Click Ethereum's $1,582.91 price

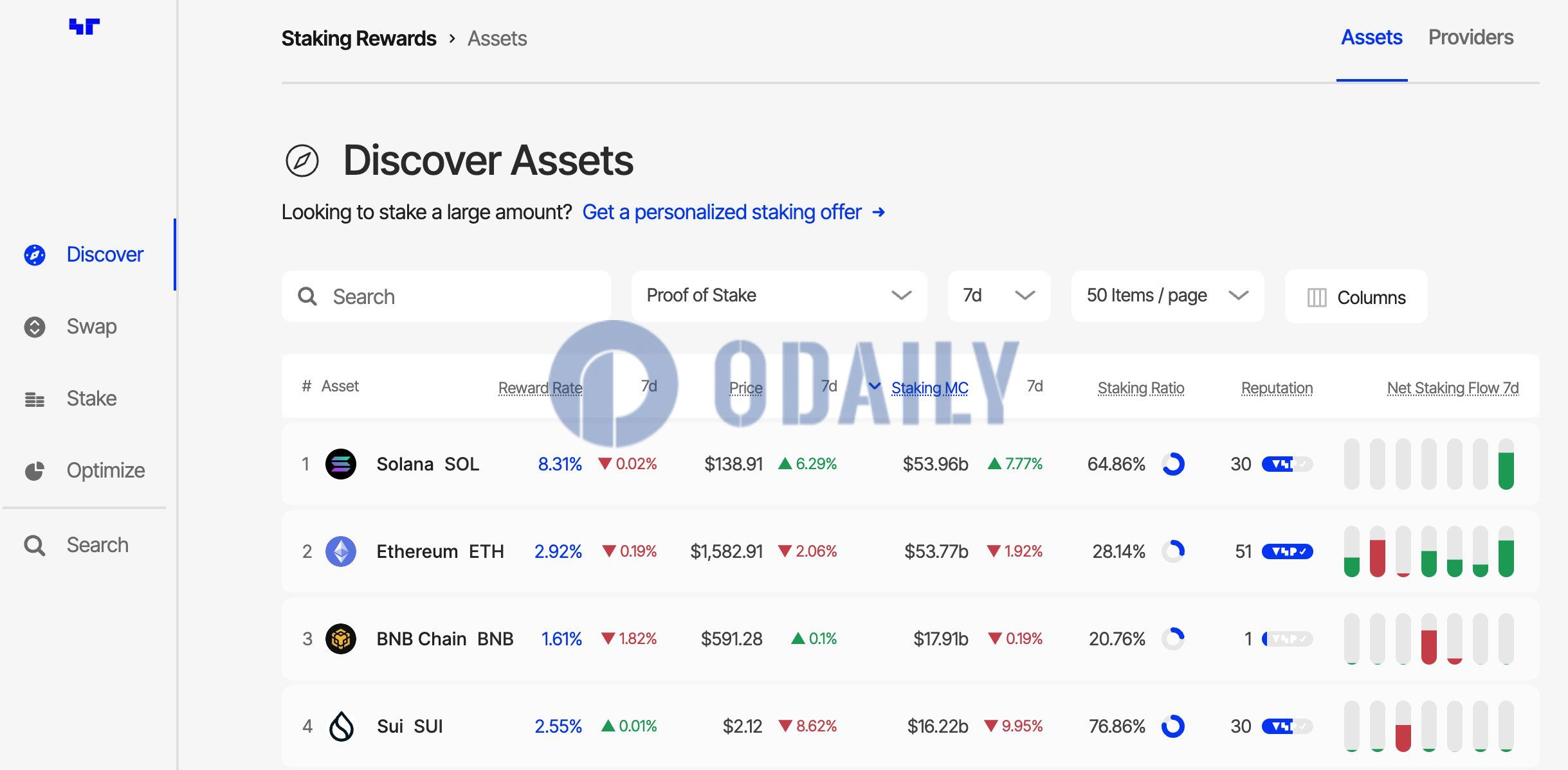pyautogui.click(x=726, y=551)
